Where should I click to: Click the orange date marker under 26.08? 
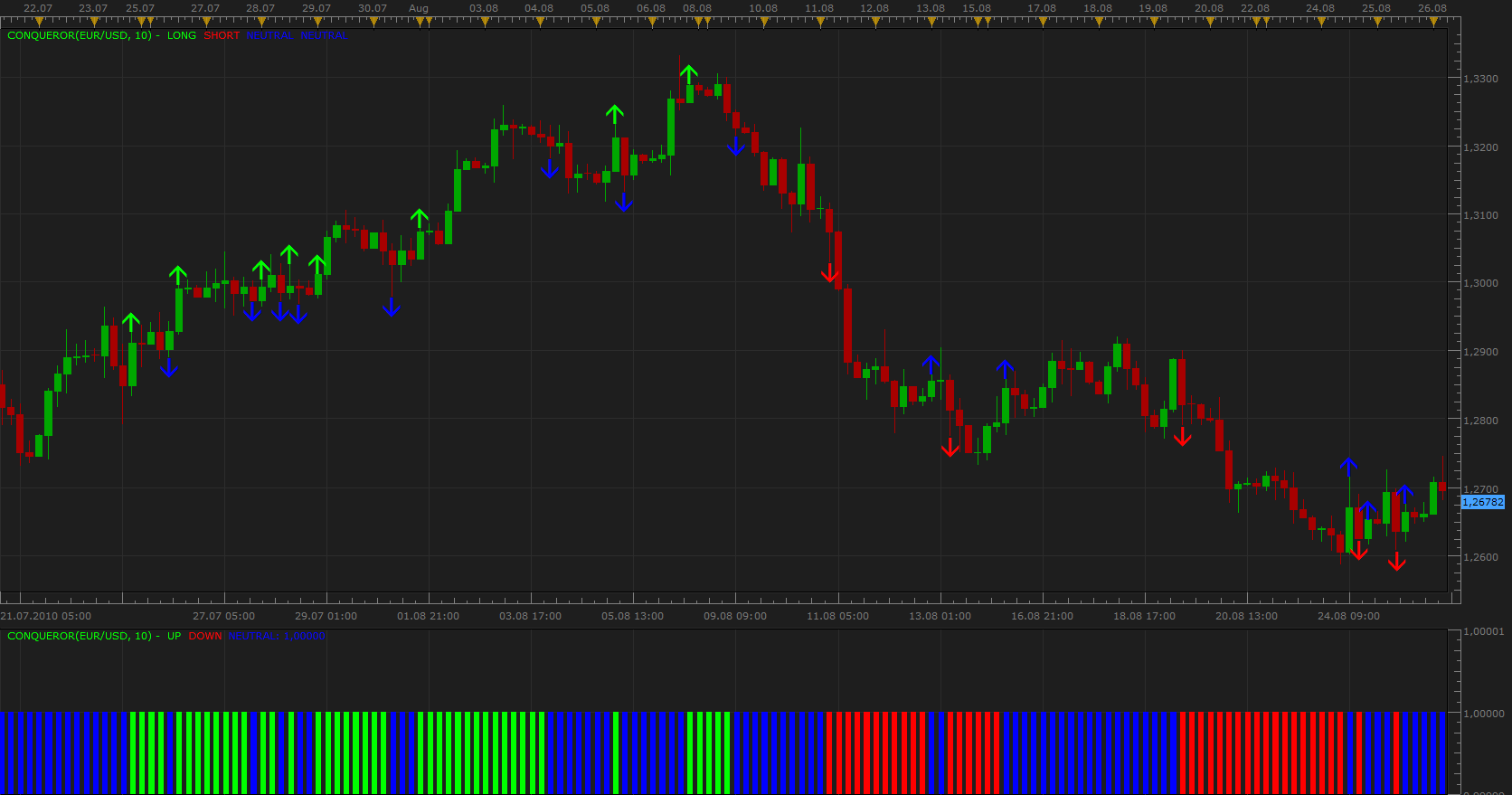coord(1433,22)
